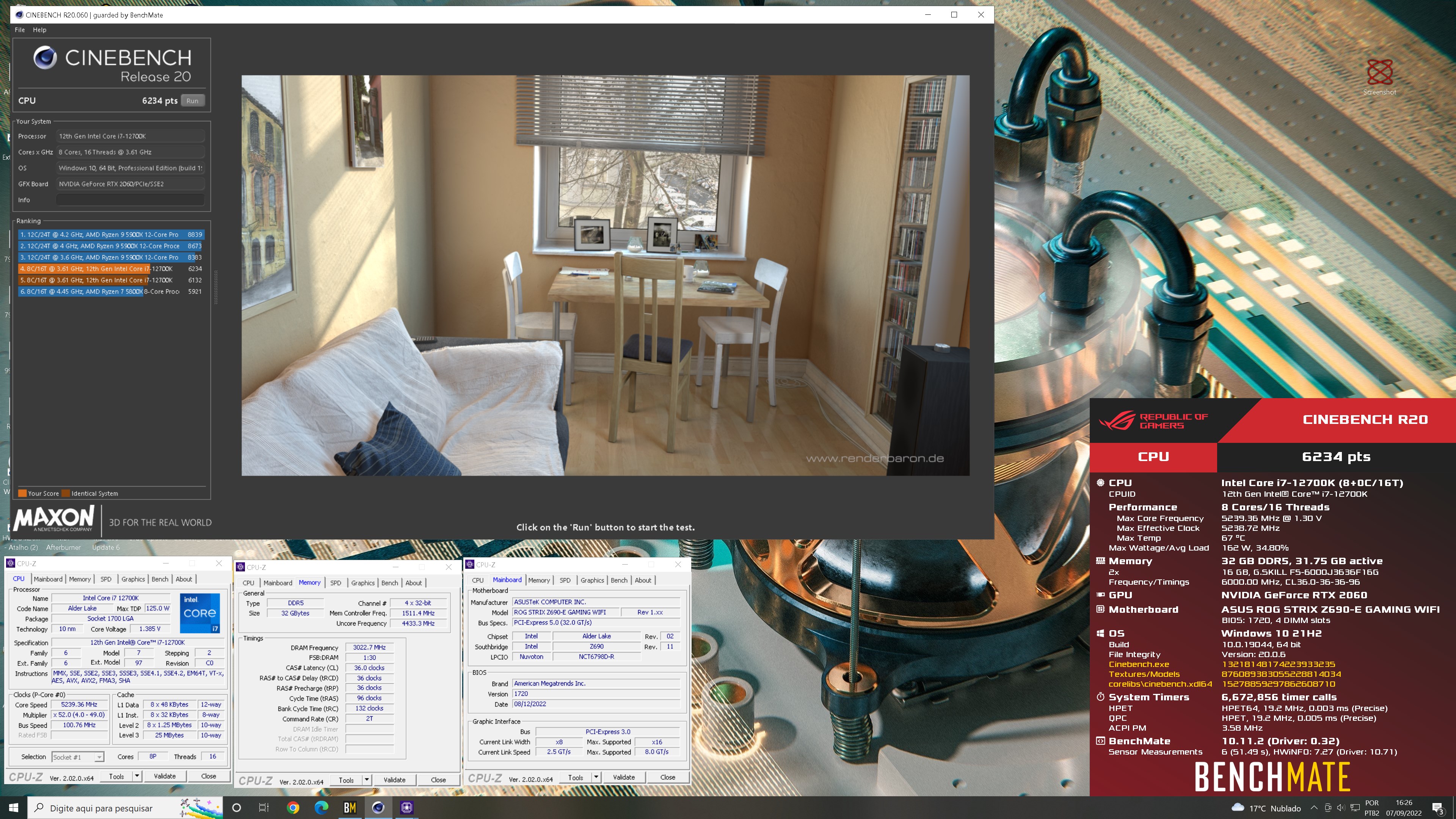1456x819 pixels.
Task: Click Close button in CPU-Z Memory window
Action: pyautogui.click(x=438, y=780)
